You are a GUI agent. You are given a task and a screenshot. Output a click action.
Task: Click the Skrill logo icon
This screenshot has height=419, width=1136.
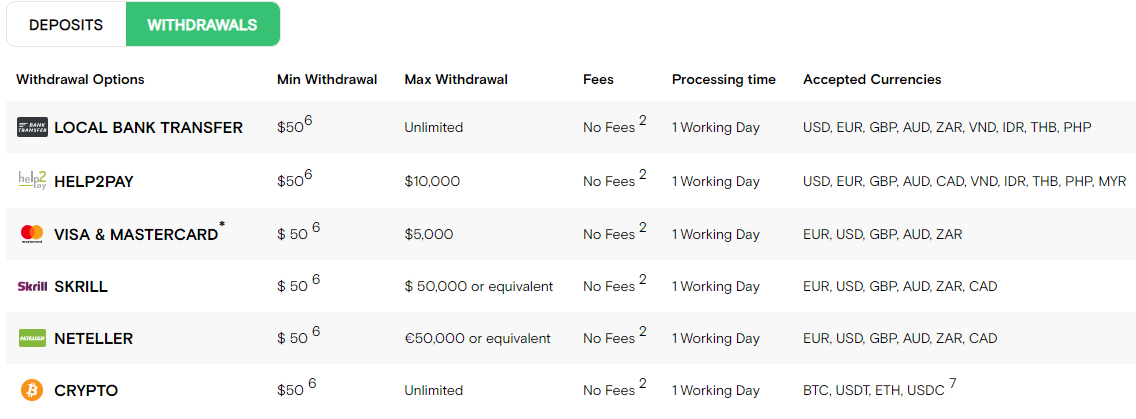click(33, 286)
